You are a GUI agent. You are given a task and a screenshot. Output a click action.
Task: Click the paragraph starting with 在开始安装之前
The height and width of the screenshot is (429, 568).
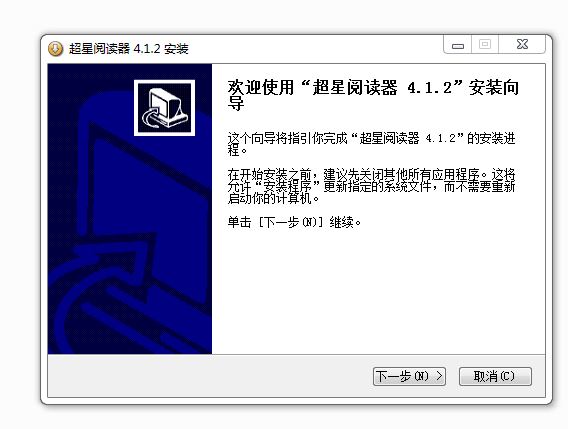coord(371,187)
